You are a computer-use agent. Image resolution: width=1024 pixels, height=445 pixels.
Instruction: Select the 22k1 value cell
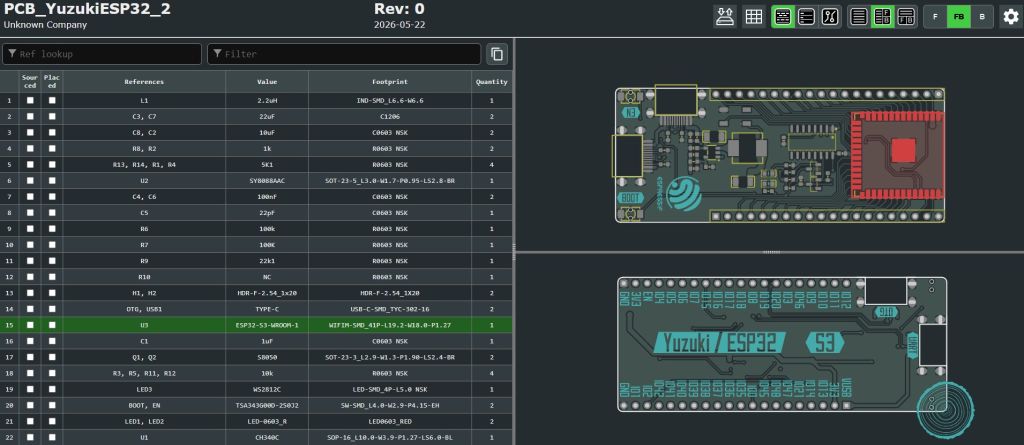pyautogui.click(x=267, y=261)
